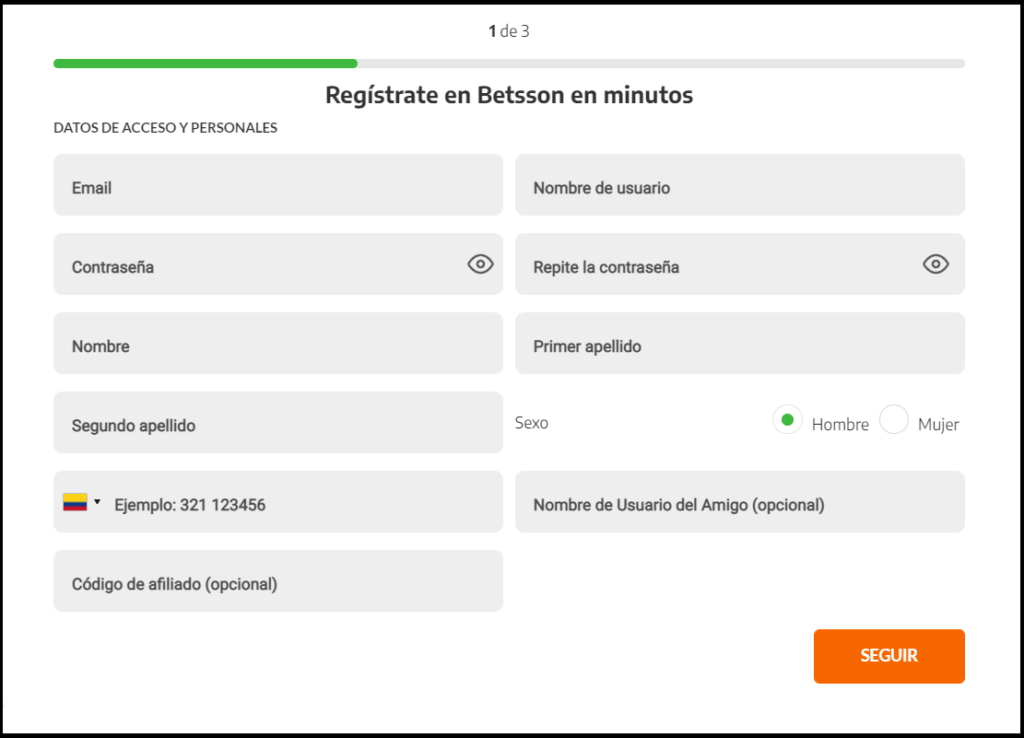
Task: Click the Mujer label text
Action: tap(938, 425)
